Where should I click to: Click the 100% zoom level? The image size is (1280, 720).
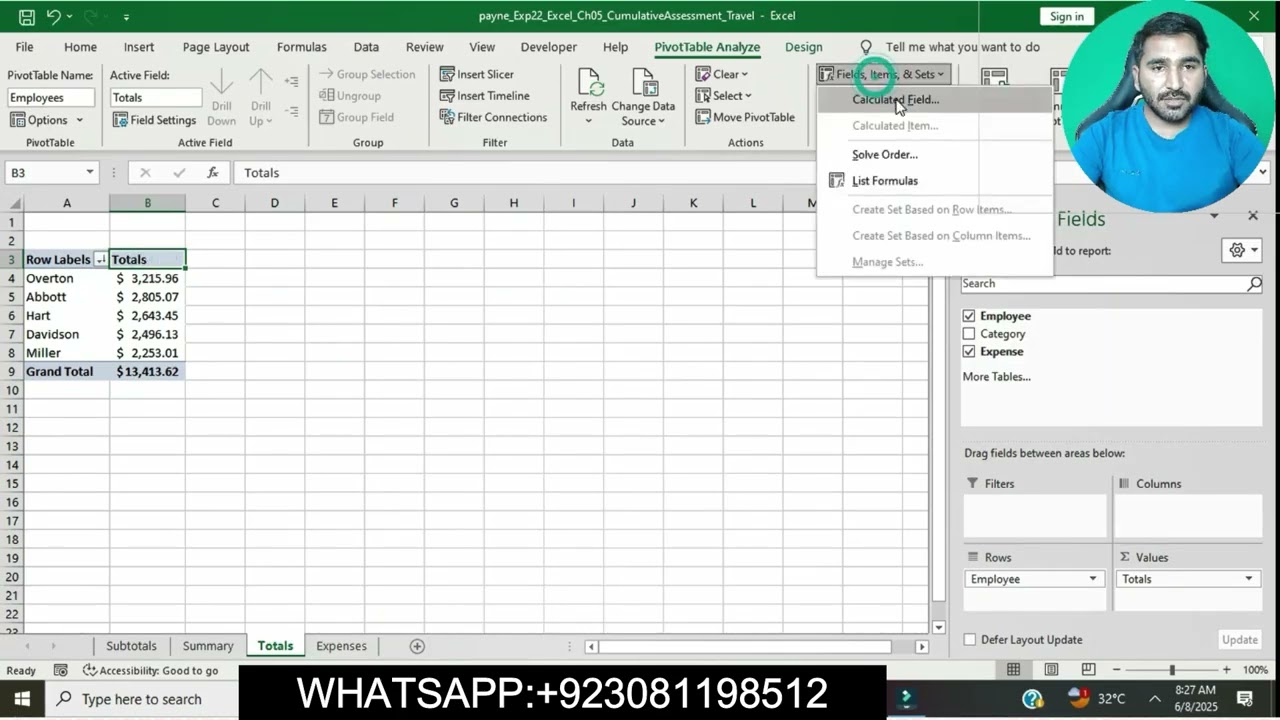click(1255, 670)
